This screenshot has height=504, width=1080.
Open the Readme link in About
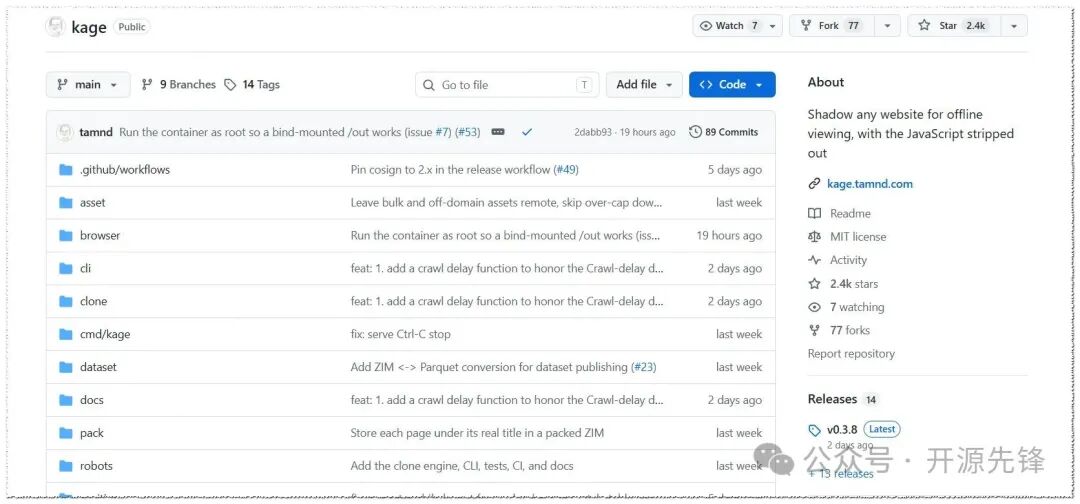point(850,213)
